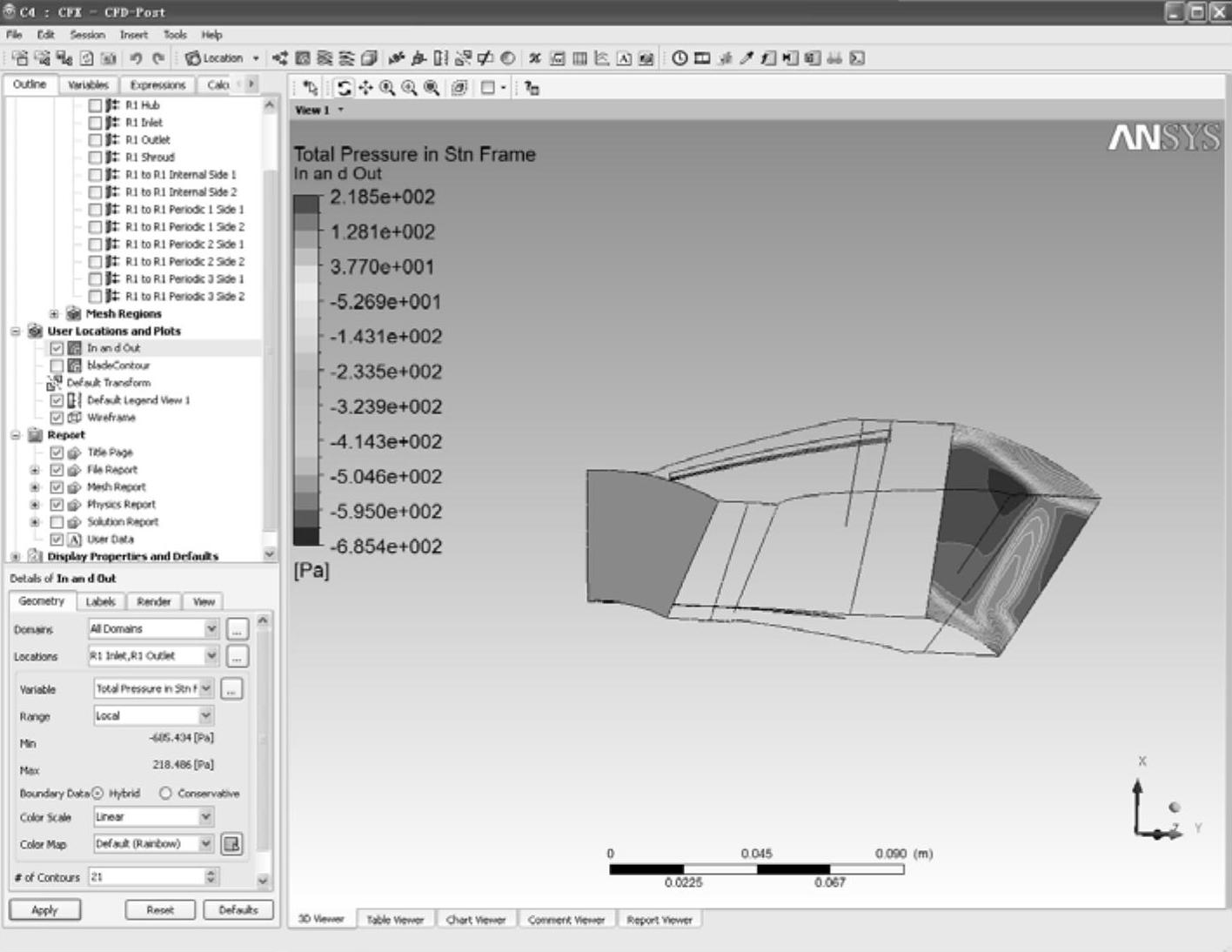The width and height of the screenshot is (1232, 952).
Task: Open the Insert menu
Action: click(133, 35)
